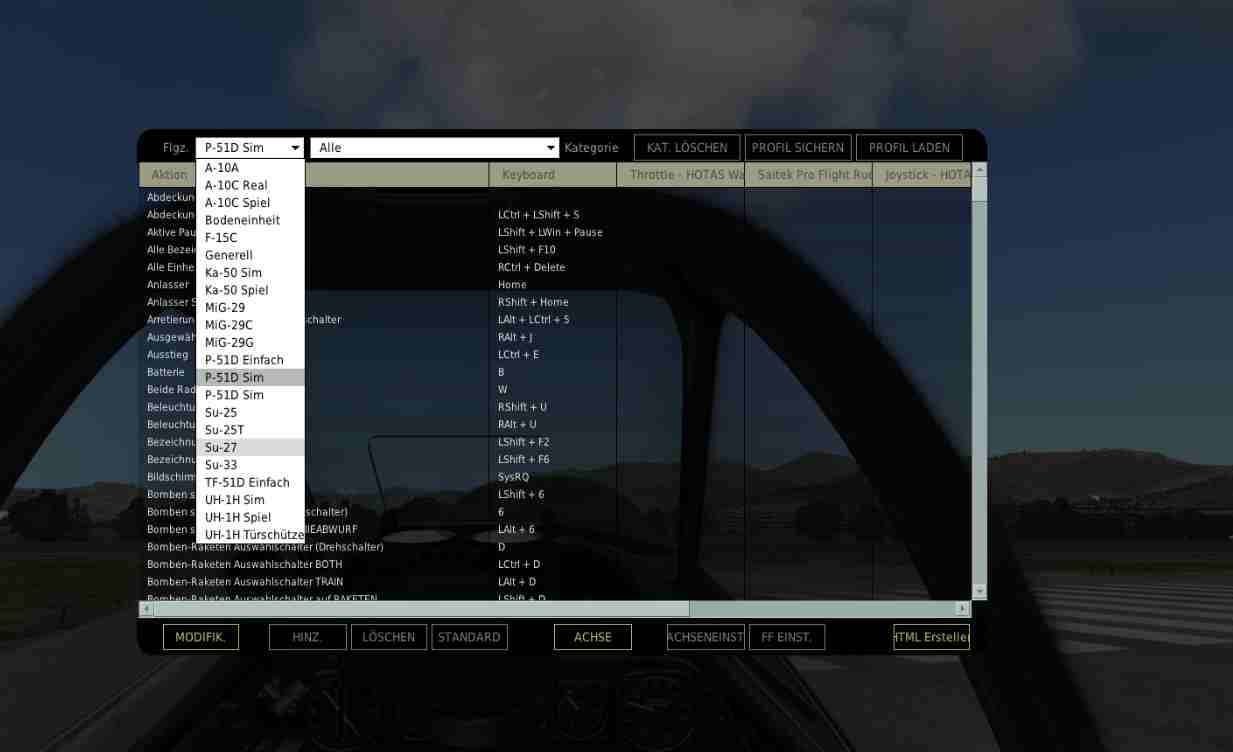Click the horizontal scrollbar left arrow
1233x752 pixels.
[146, 608]
